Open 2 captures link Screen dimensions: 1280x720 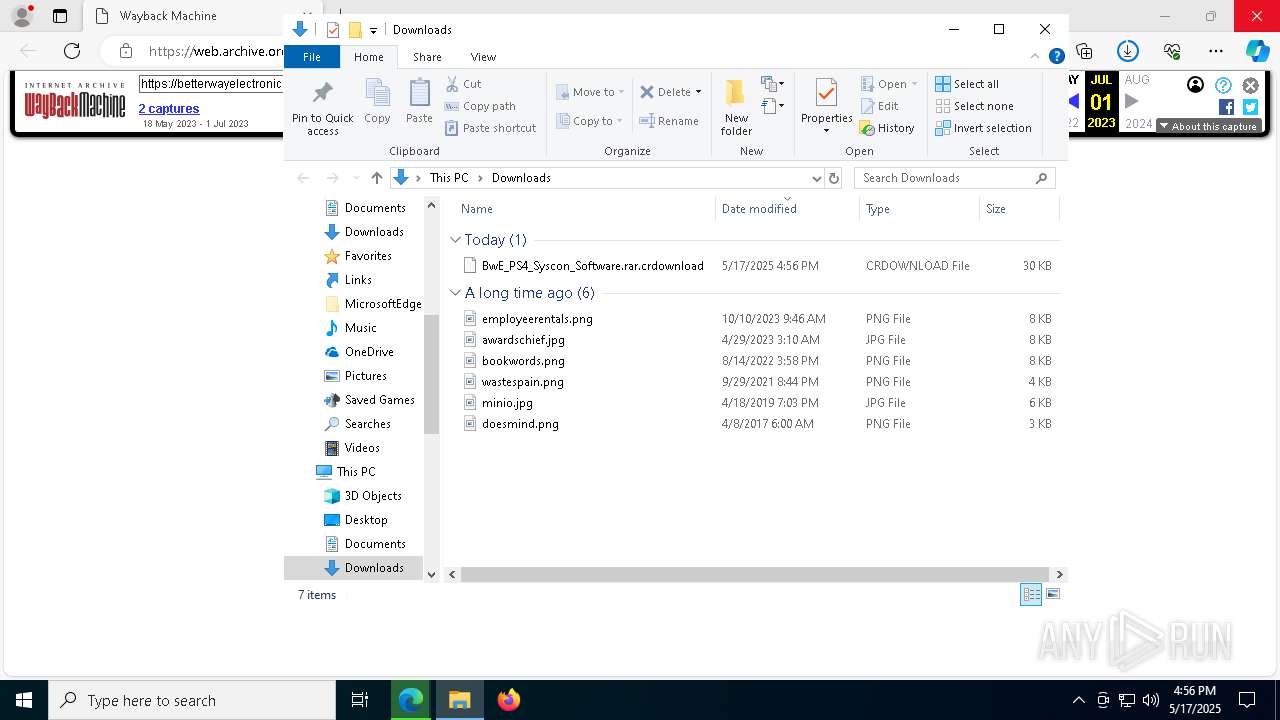168,108
